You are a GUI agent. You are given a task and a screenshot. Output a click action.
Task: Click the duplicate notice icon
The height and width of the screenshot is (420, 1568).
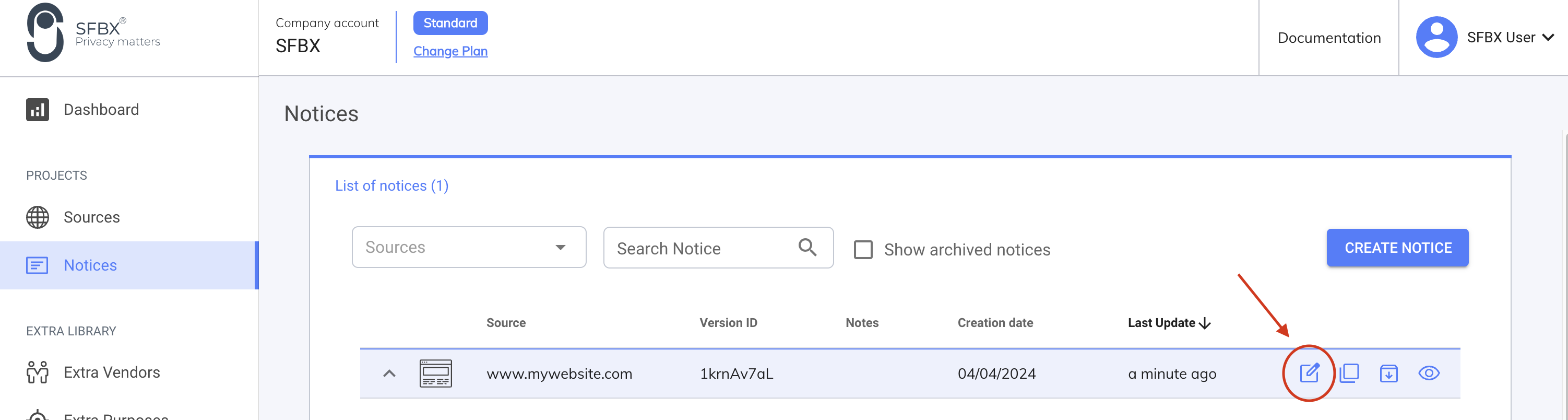[x=1349, y=373]
